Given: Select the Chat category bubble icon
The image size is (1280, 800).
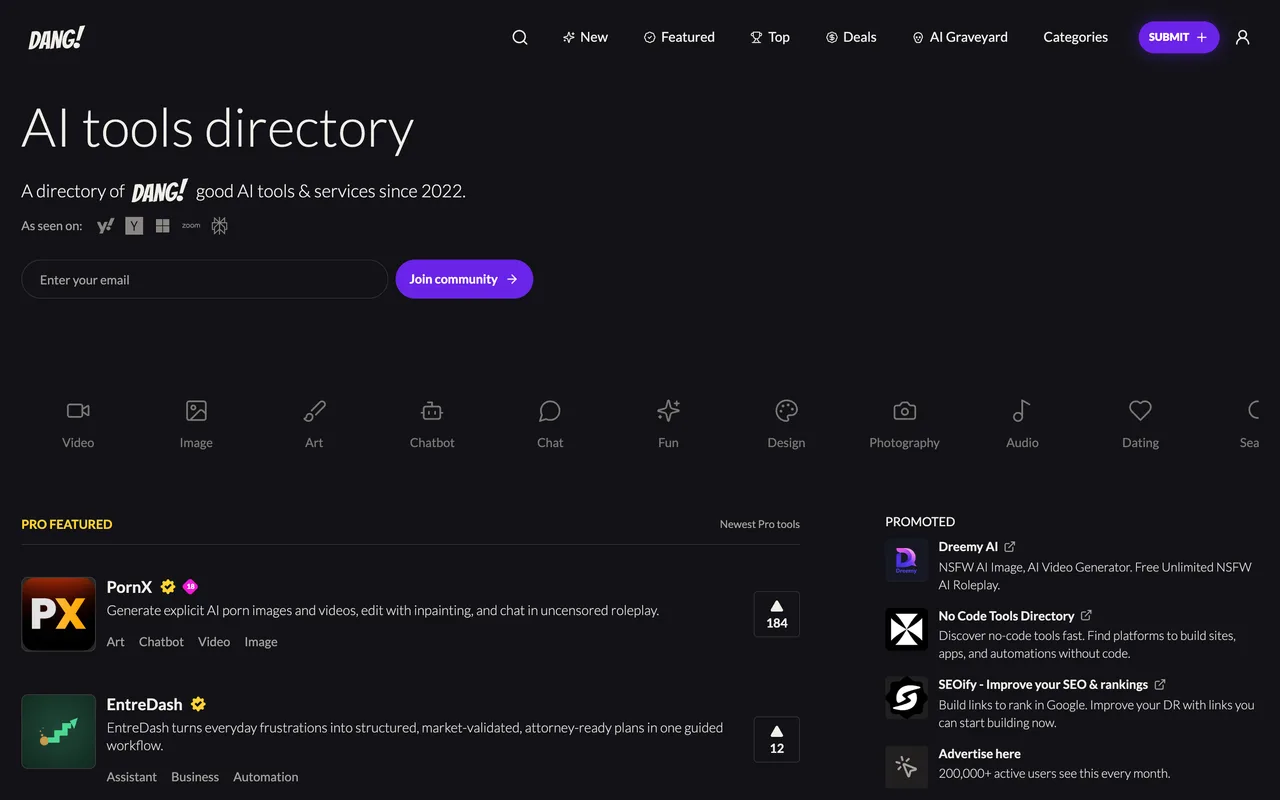Looking at the screenshot, I should [x=550, y=410].
